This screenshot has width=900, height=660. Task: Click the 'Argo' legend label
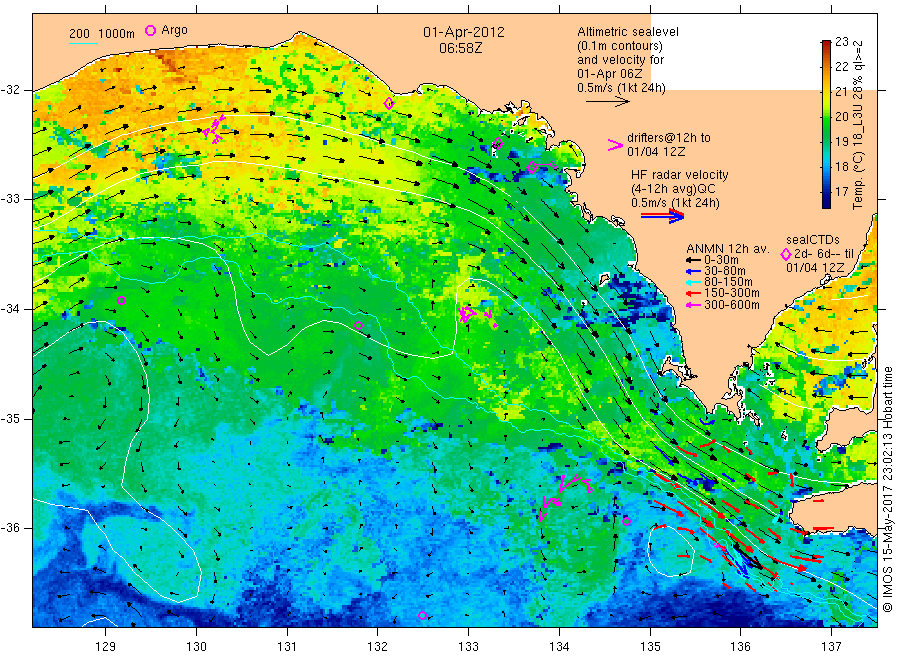174,30
